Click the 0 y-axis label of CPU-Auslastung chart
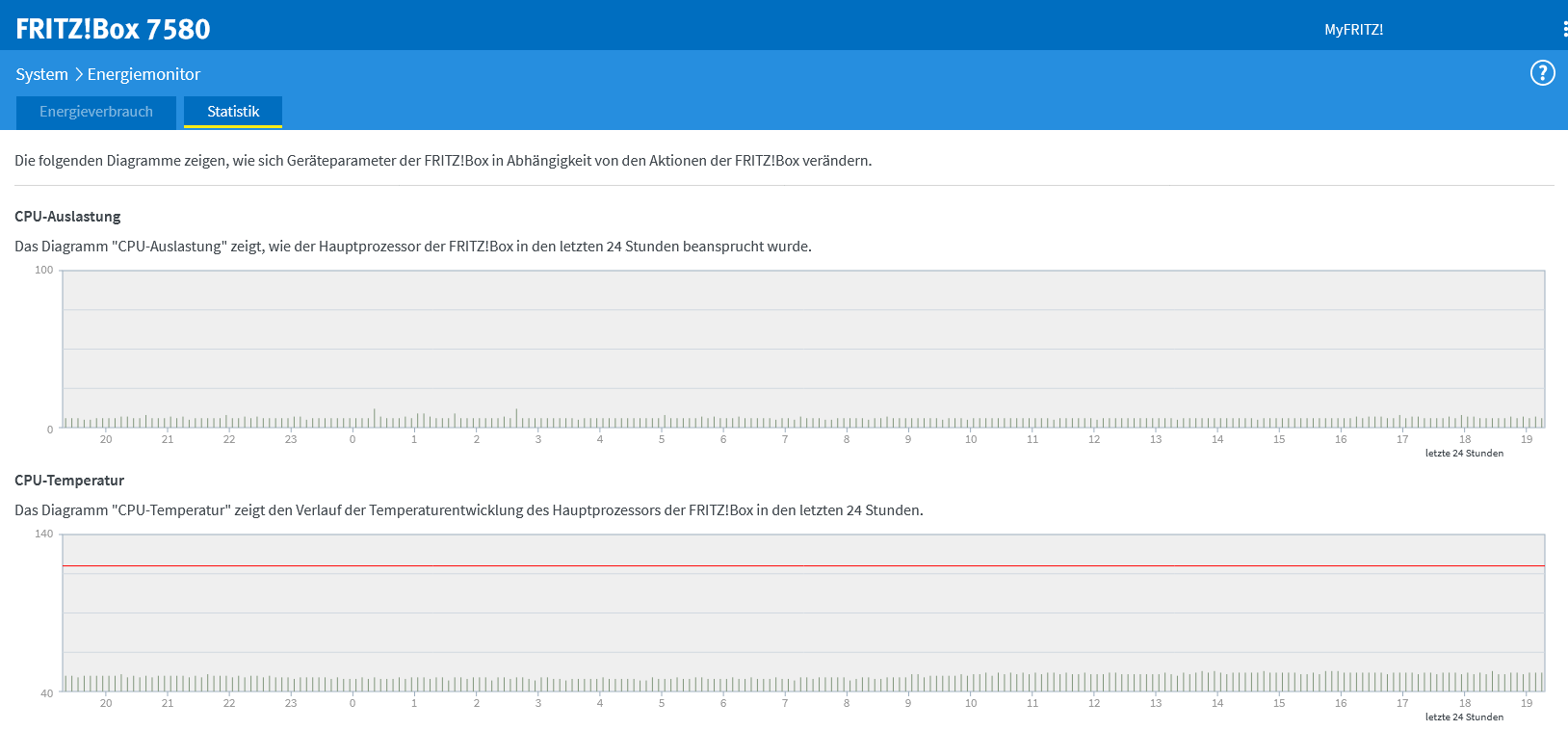The image size is (1568, 730). pos(50,430)
